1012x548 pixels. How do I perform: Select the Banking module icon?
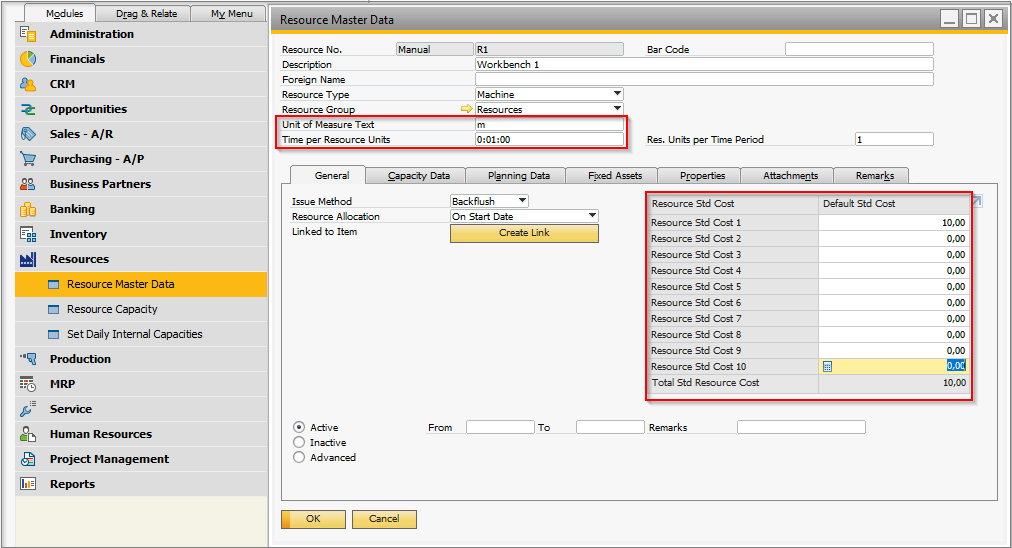pos(28,209)
